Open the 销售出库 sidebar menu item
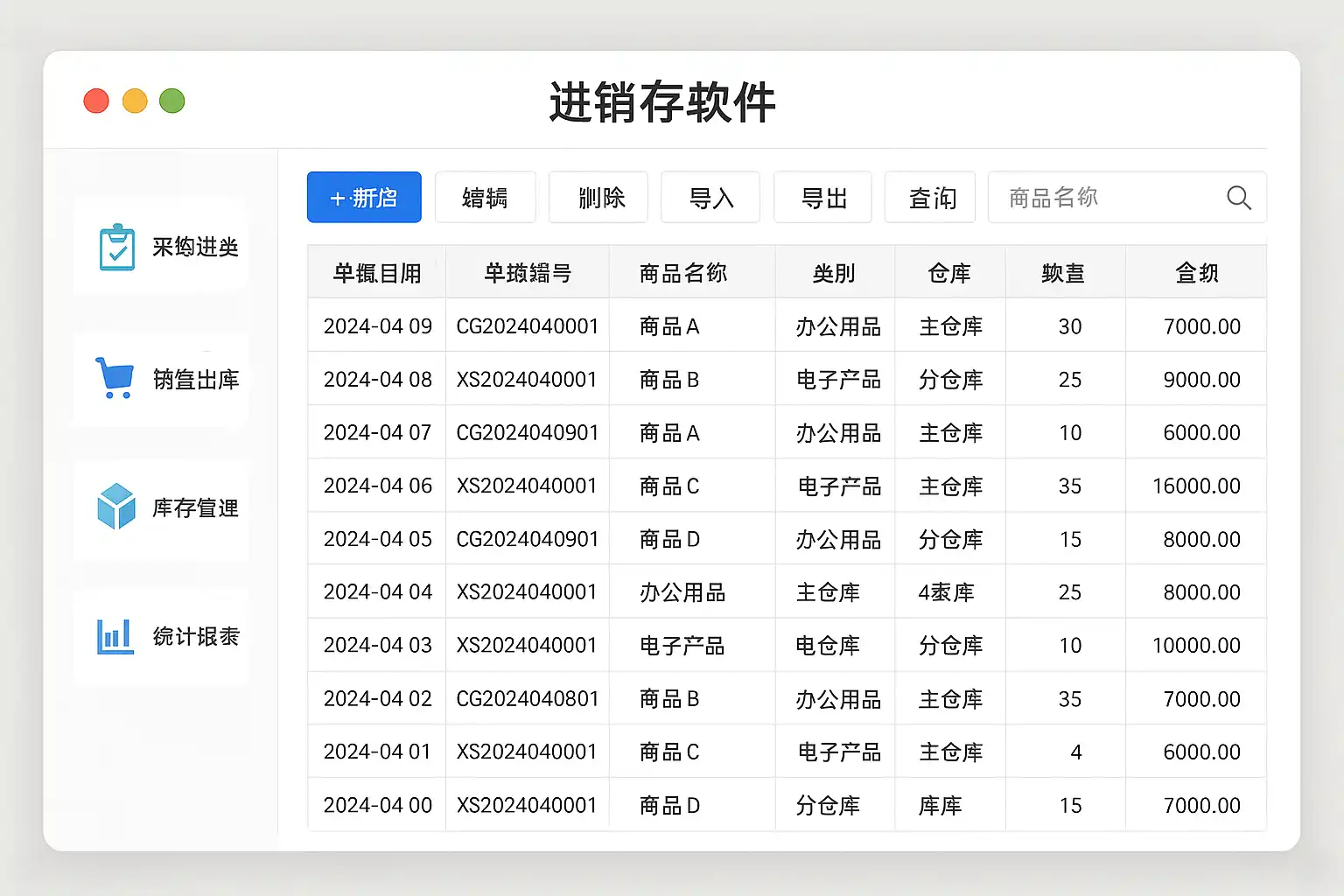The width and height of the screenshot is (1344, 896). click(x=195, y=379)
